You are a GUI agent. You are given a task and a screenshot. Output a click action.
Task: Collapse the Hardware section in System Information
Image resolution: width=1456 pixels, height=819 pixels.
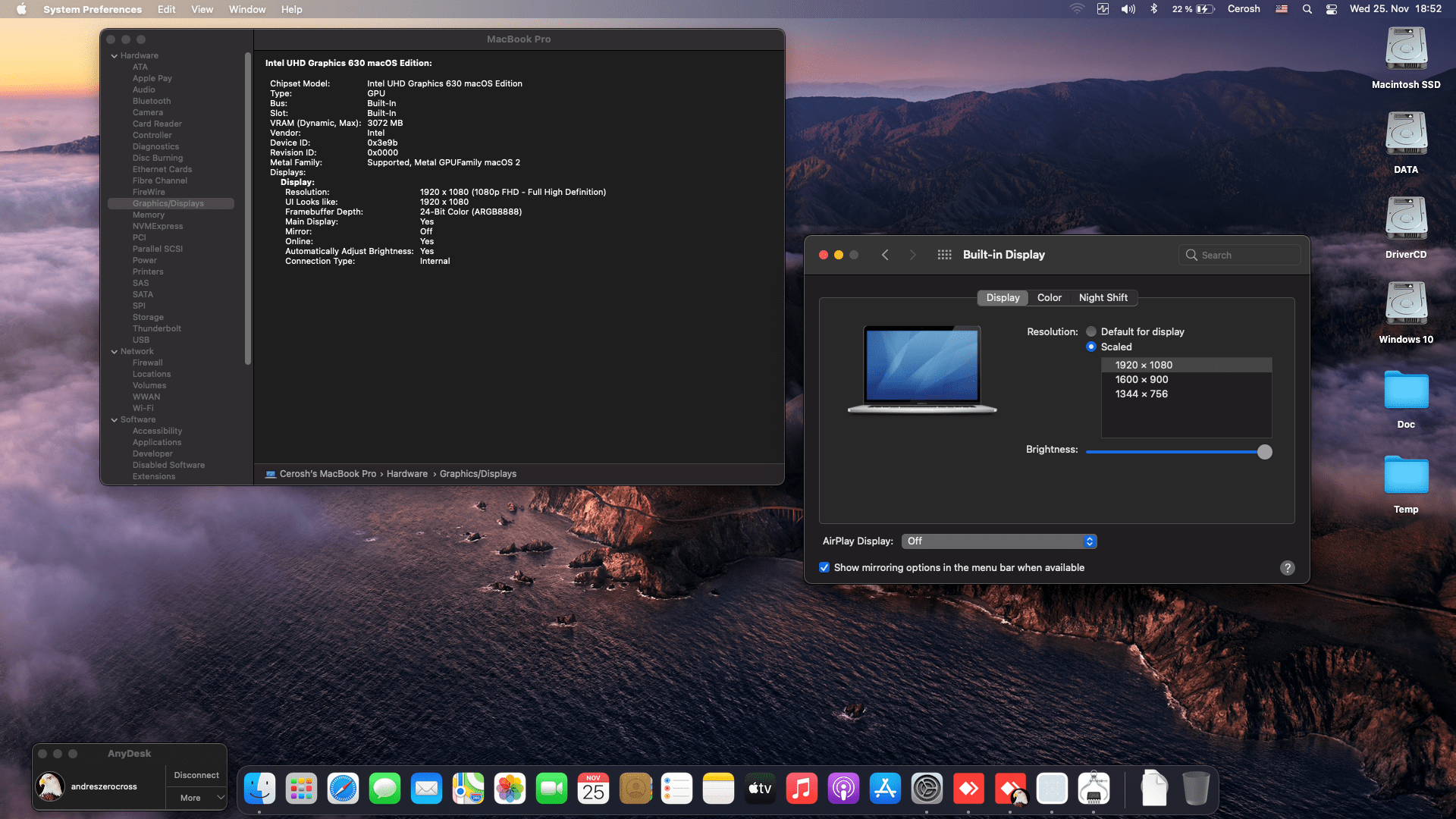pos(115,55)
